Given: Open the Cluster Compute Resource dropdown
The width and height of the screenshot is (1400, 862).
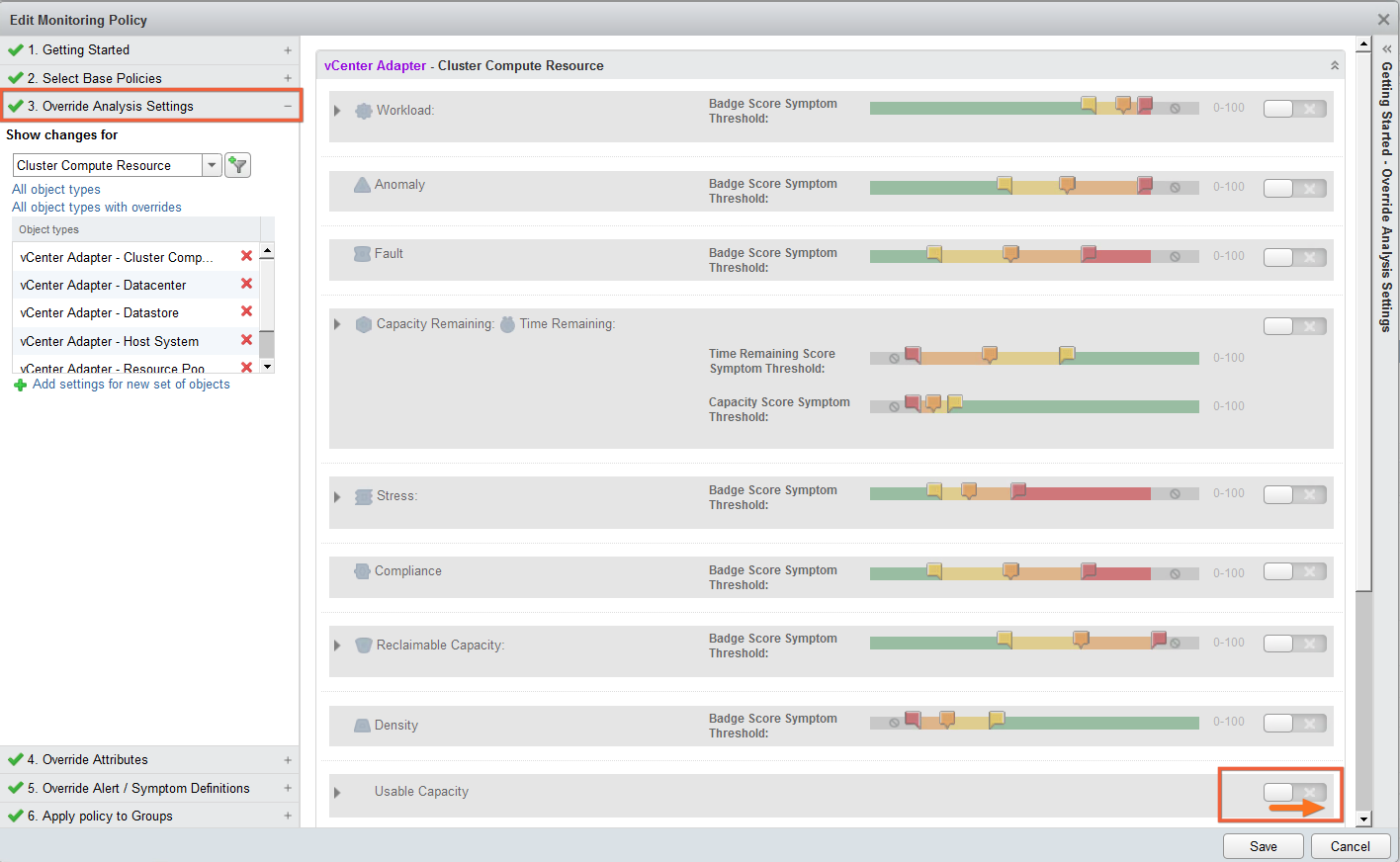Looking at the screenshot, I should coord(212,165).
